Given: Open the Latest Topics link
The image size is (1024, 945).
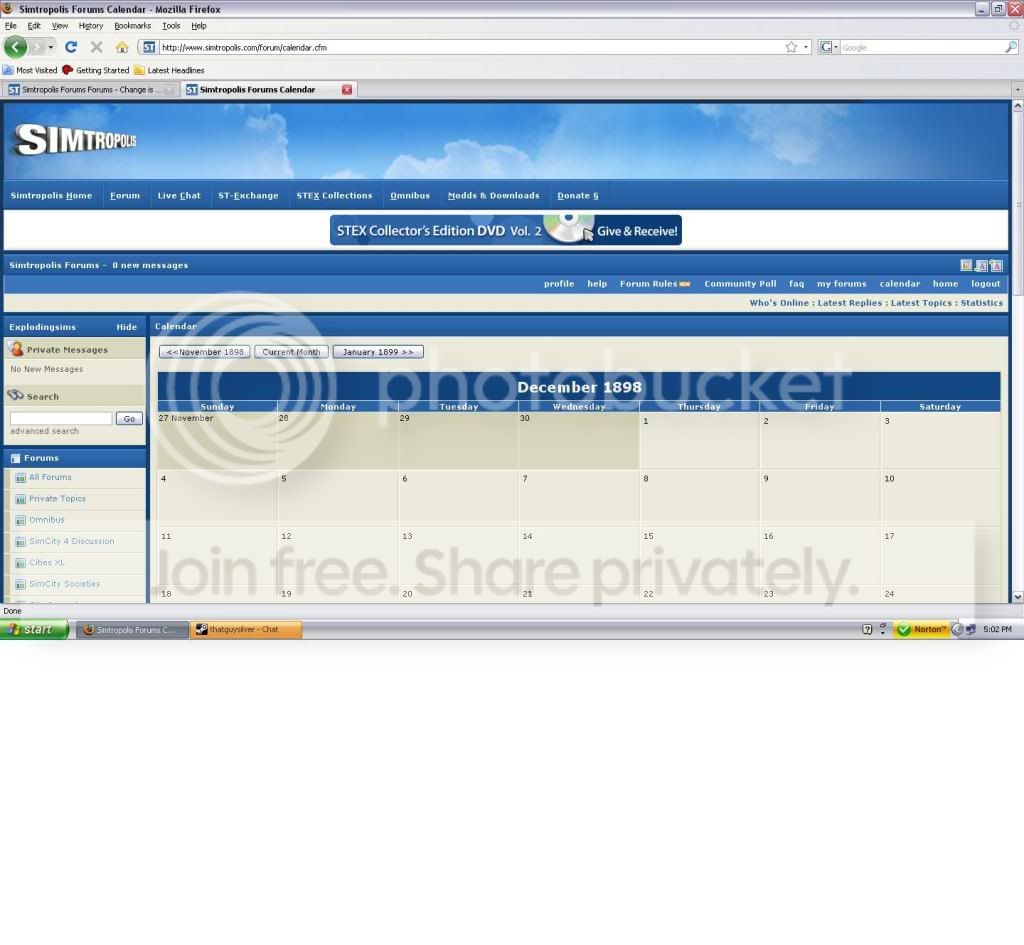Looking at the screenshot, I should click(x=921, y=303).
